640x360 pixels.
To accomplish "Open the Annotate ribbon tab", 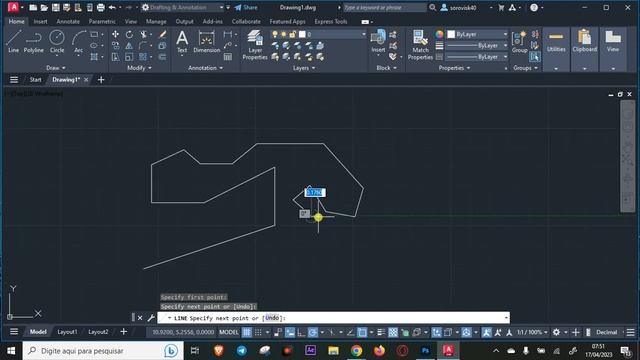I will point(68,21).
